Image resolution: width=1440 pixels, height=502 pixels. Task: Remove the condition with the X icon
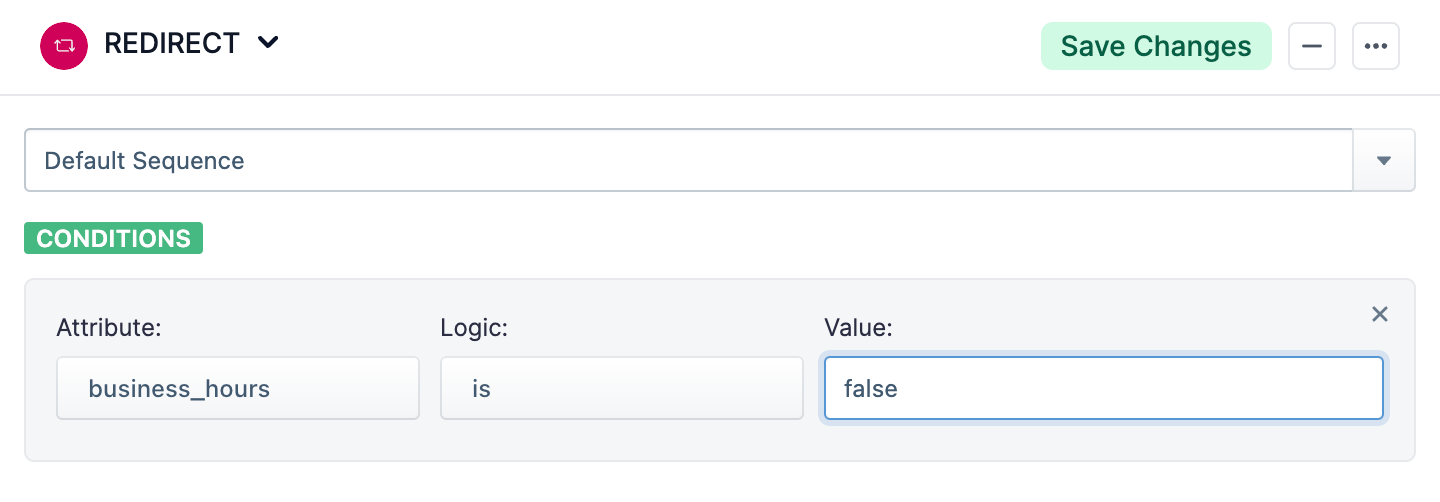pyautogui.click(x=1380, y=314)
